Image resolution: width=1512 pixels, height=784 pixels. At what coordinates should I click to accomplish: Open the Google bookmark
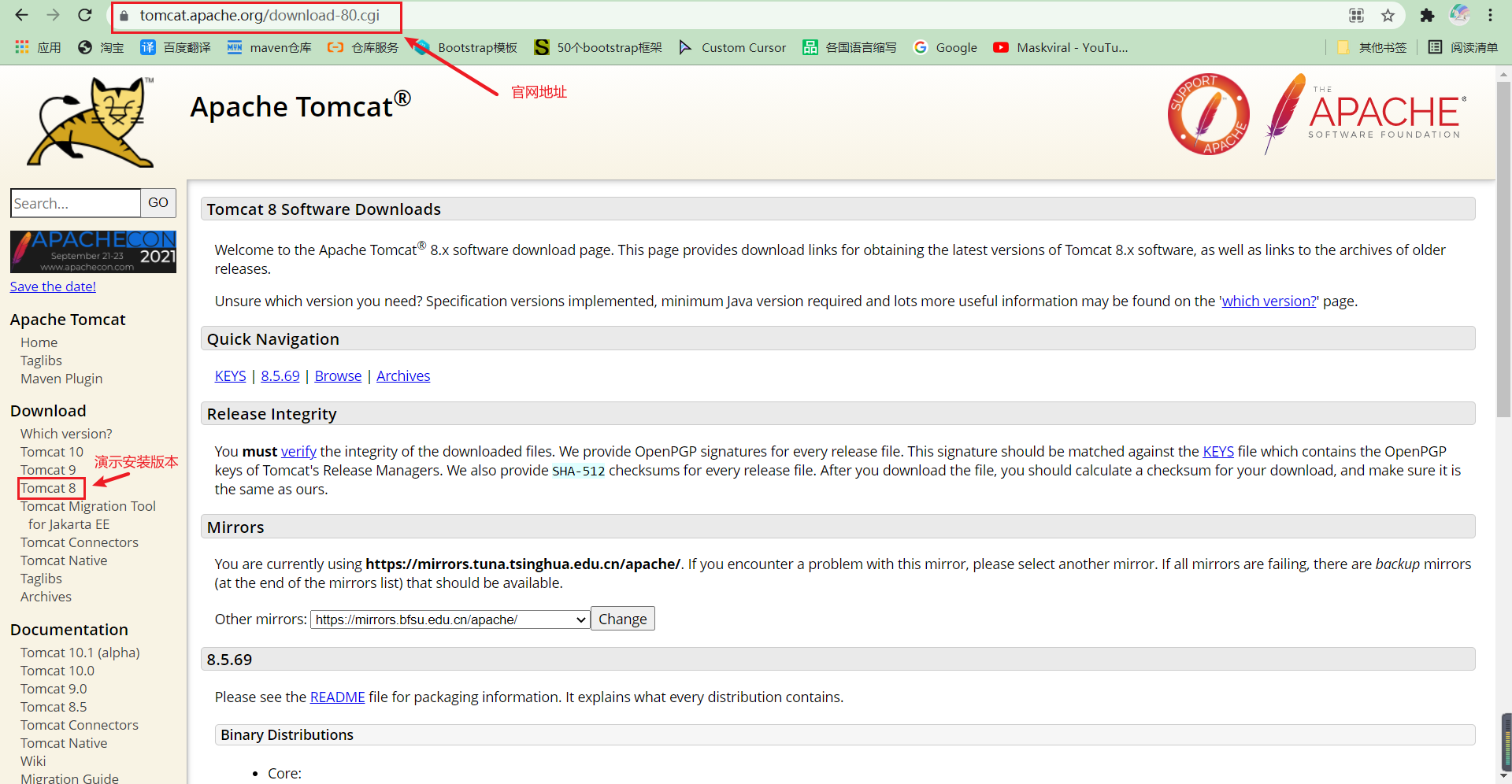tap(945, 47)
